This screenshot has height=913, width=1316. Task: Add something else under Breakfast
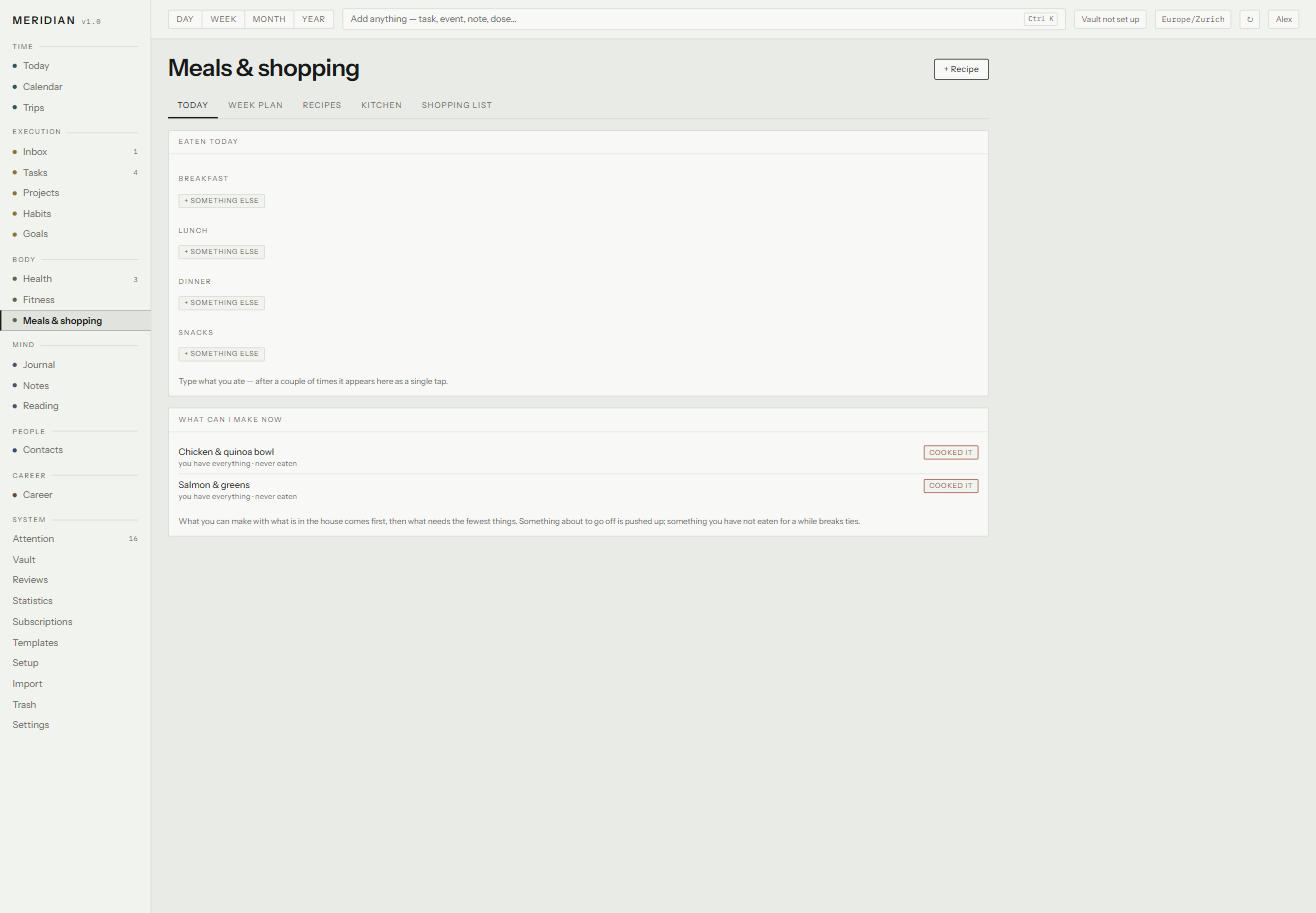click(x=221, y=201)
